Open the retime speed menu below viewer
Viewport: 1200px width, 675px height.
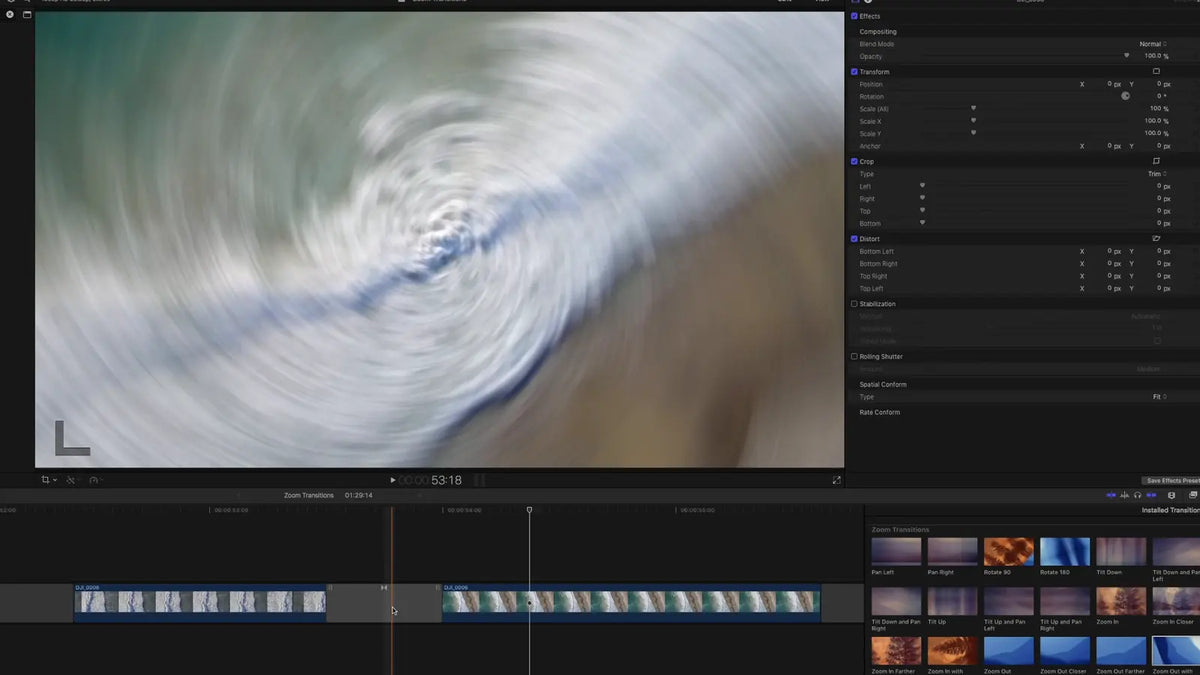[94, 480]
